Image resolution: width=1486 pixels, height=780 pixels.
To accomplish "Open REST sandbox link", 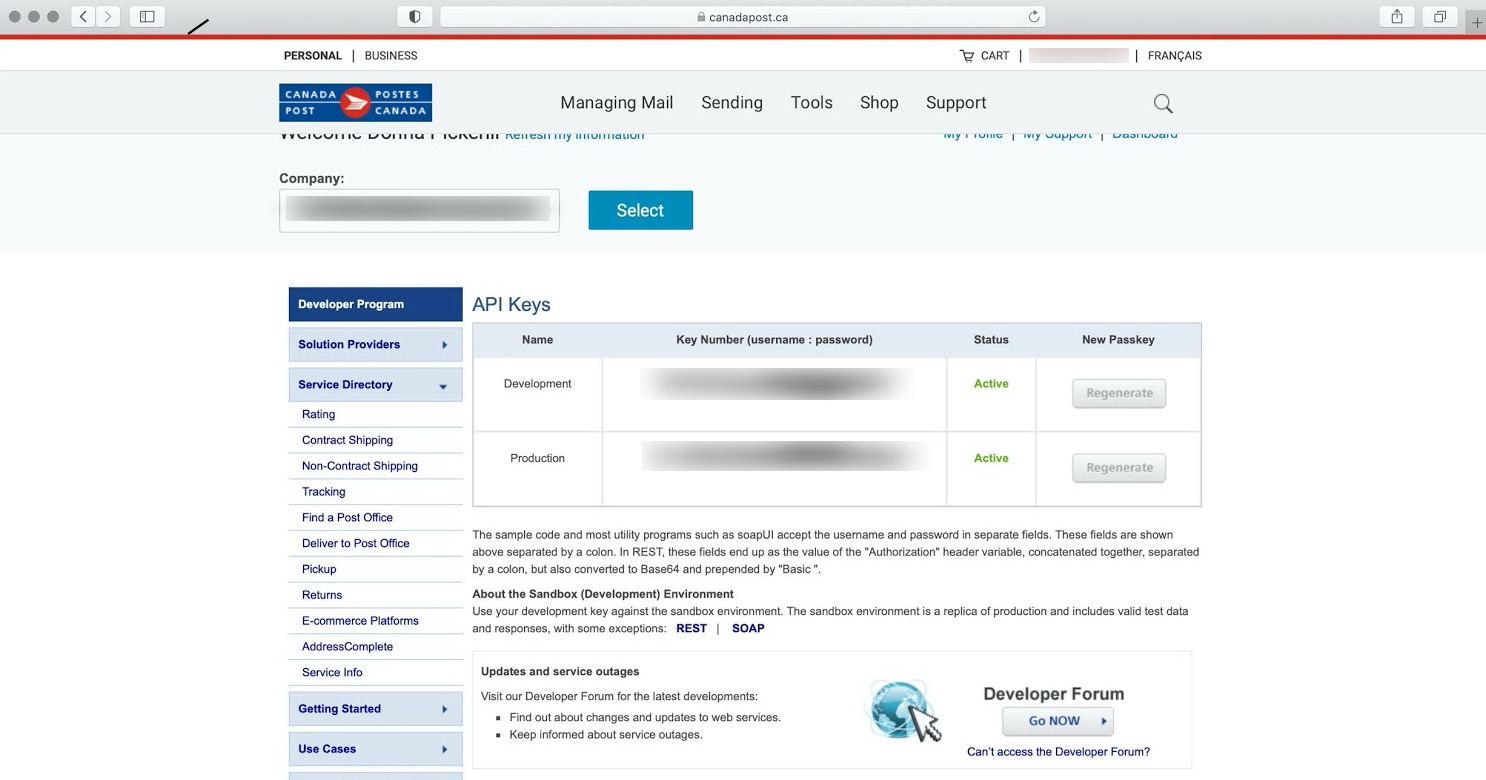I will [691, 629].
